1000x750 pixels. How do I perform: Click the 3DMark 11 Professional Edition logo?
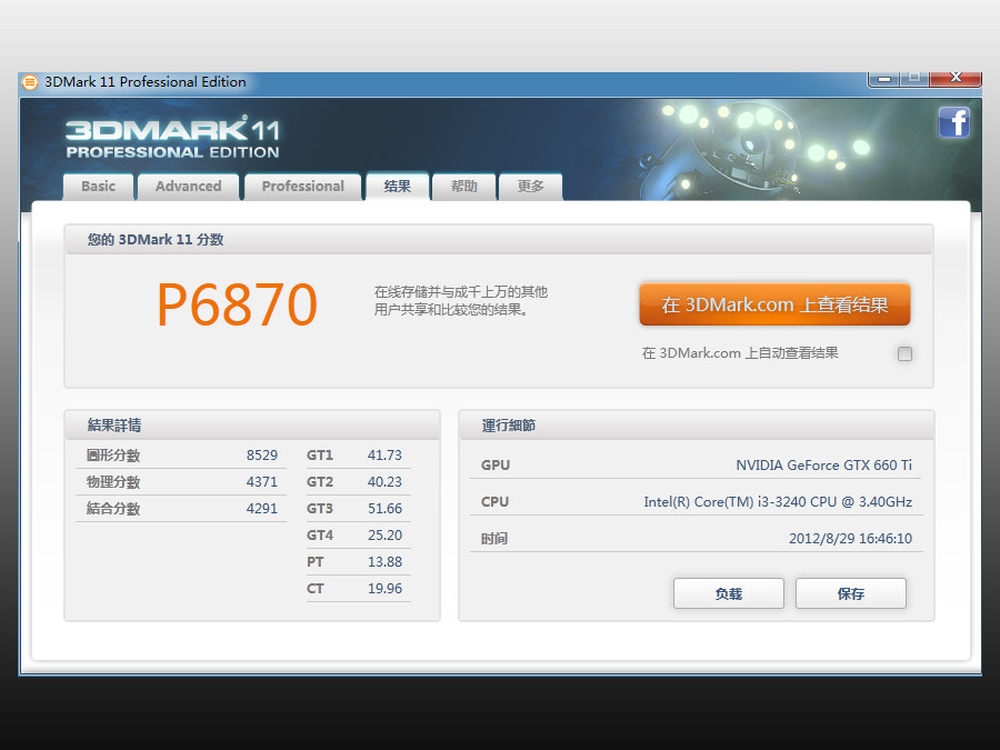coord(172,136)
